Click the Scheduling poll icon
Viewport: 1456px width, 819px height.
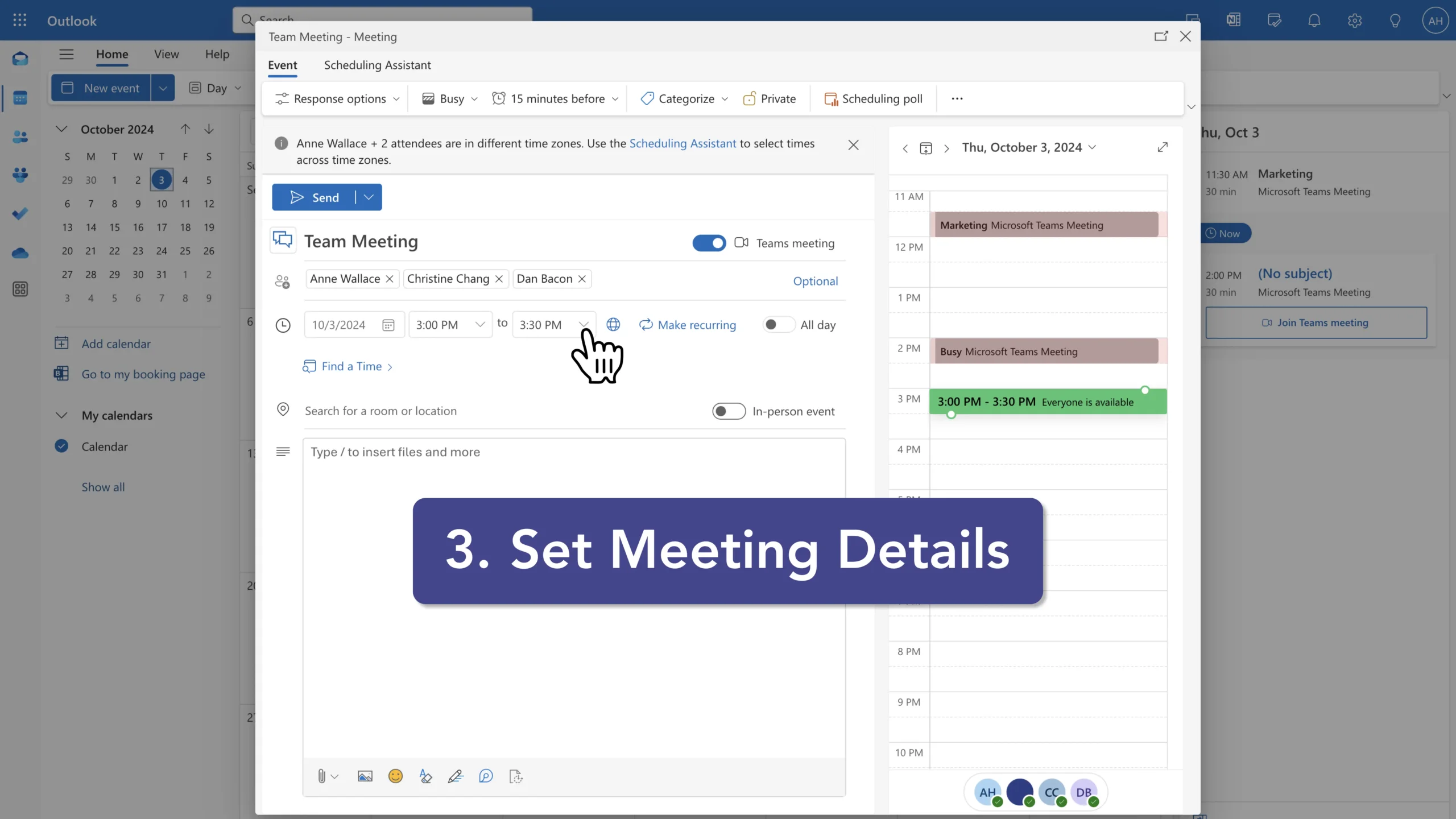click(831, 99)
